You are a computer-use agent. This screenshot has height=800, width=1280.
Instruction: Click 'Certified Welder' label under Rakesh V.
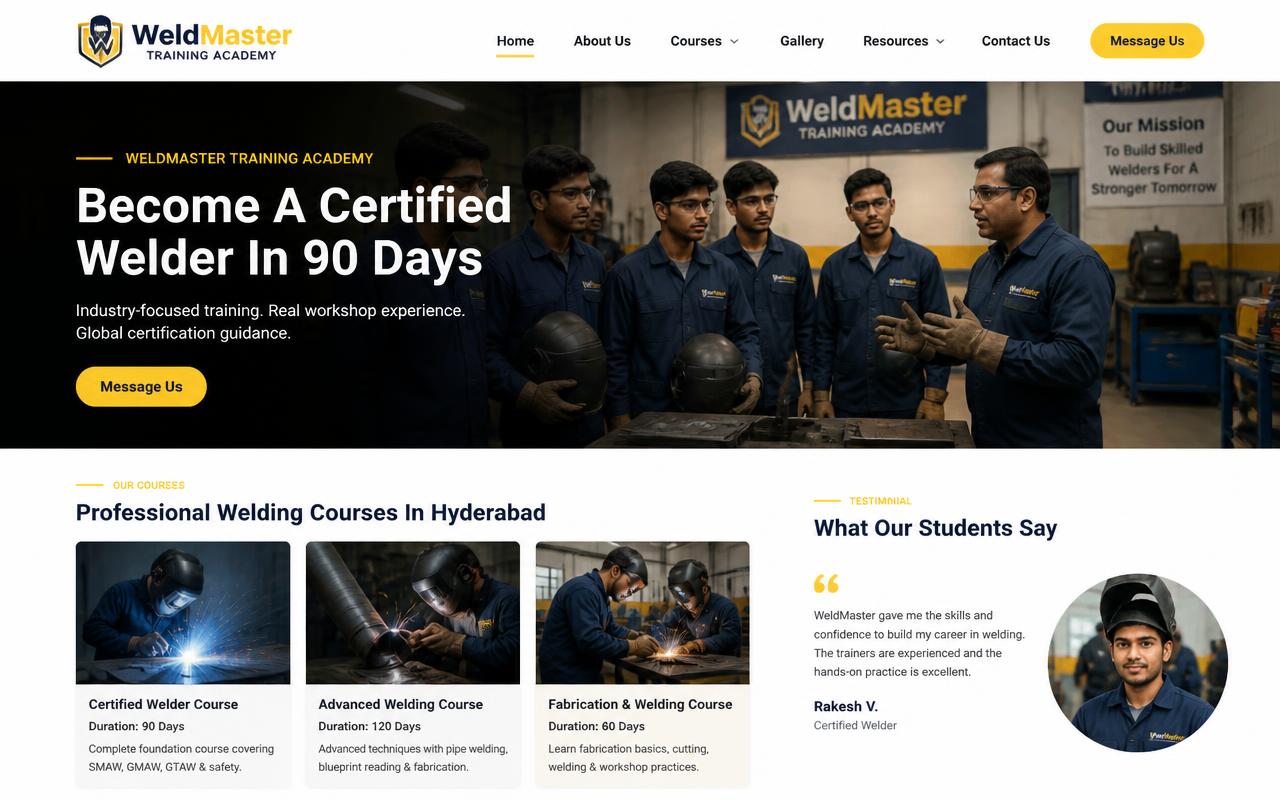click(x=855, y=725)
